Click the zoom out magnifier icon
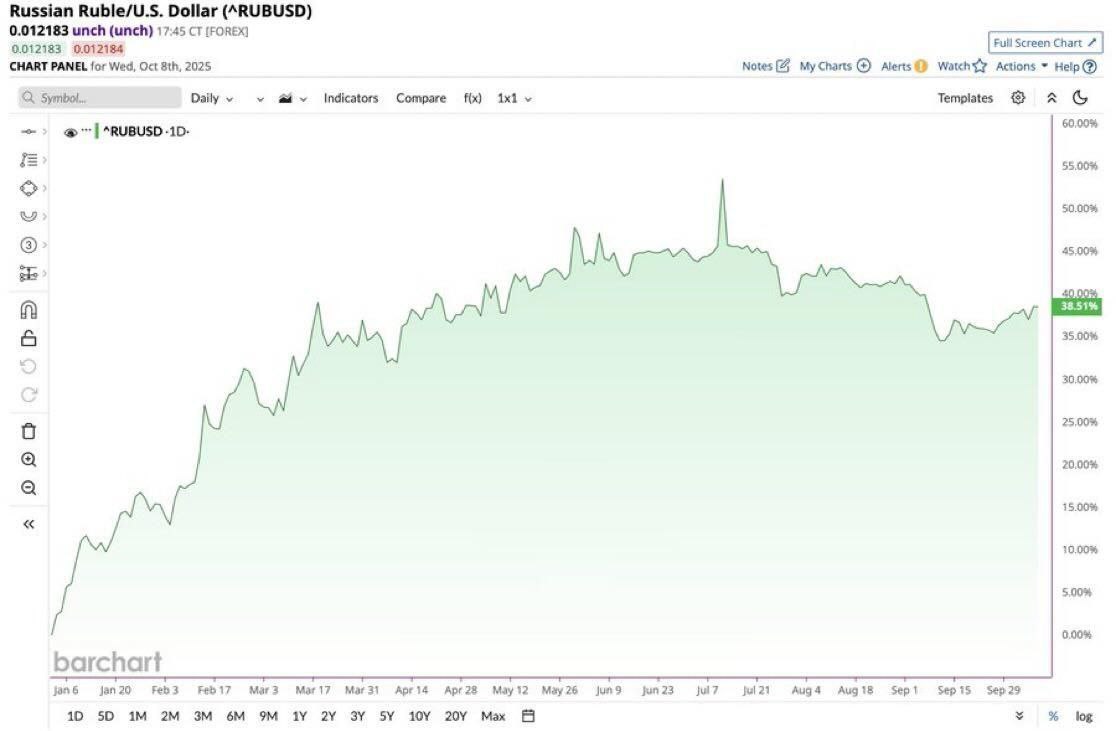This screenshot has width=1116, height=731. pyautogui.click(x=28, y=488)
